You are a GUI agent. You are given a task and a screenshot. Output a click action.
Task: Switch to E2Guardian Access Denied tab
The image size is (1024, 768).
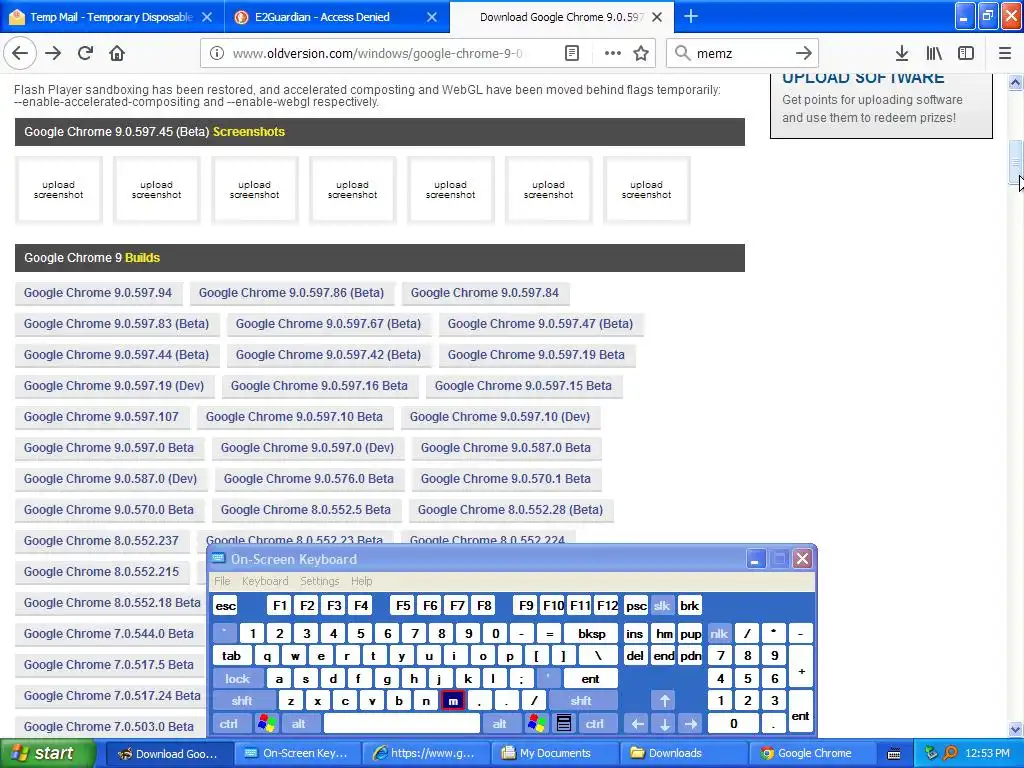[x=322, y=17]
